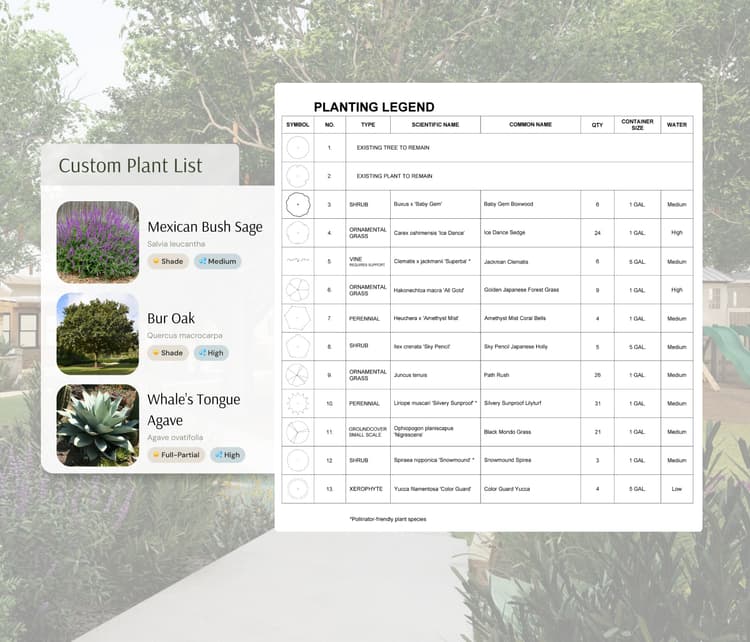Select the existing tree to remain symbol
The height and width of the screenshot is (642, 750).
[x=297, y=148]
